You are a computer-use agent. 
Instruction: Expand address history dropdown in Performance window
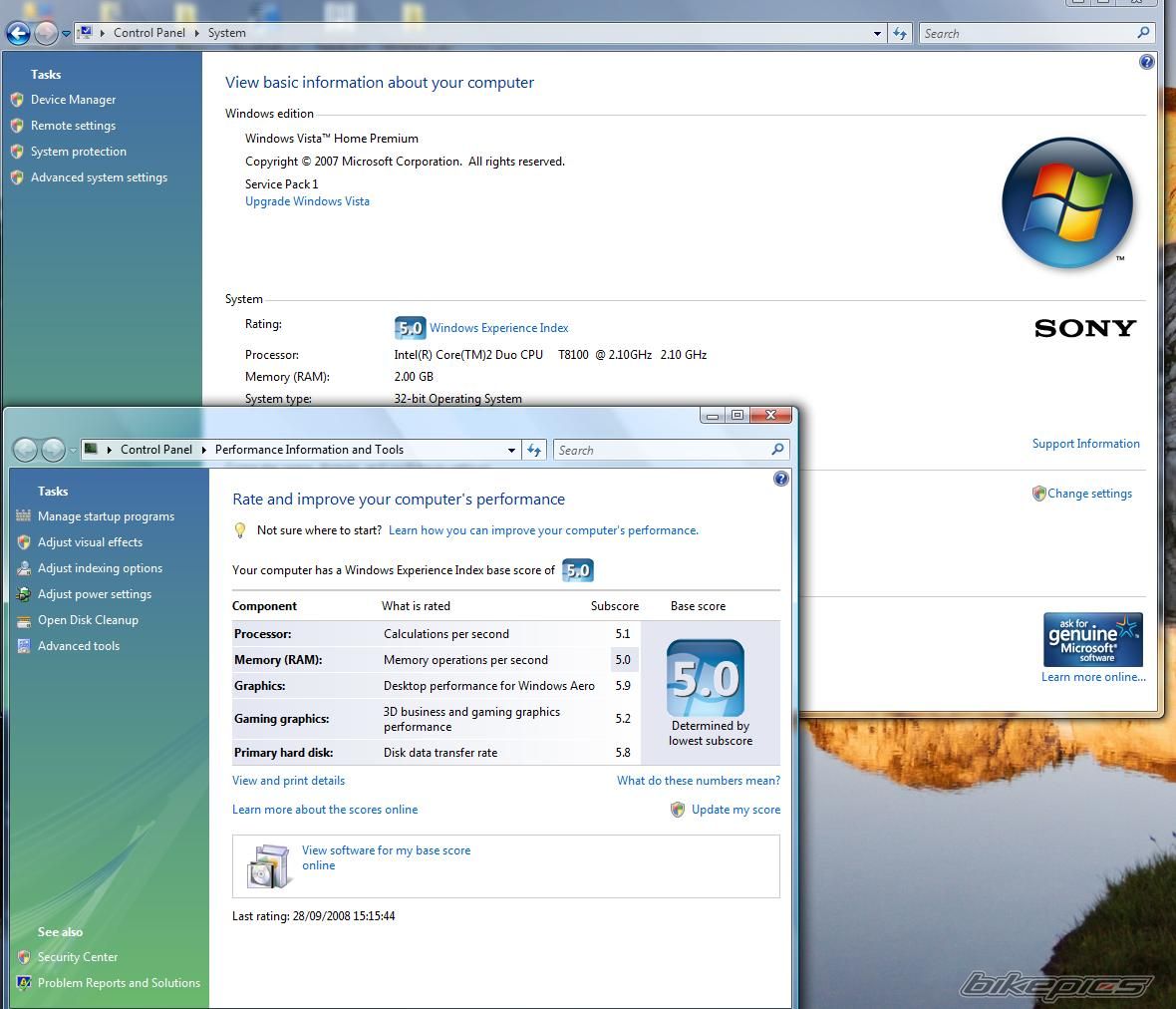coord(511,450)
